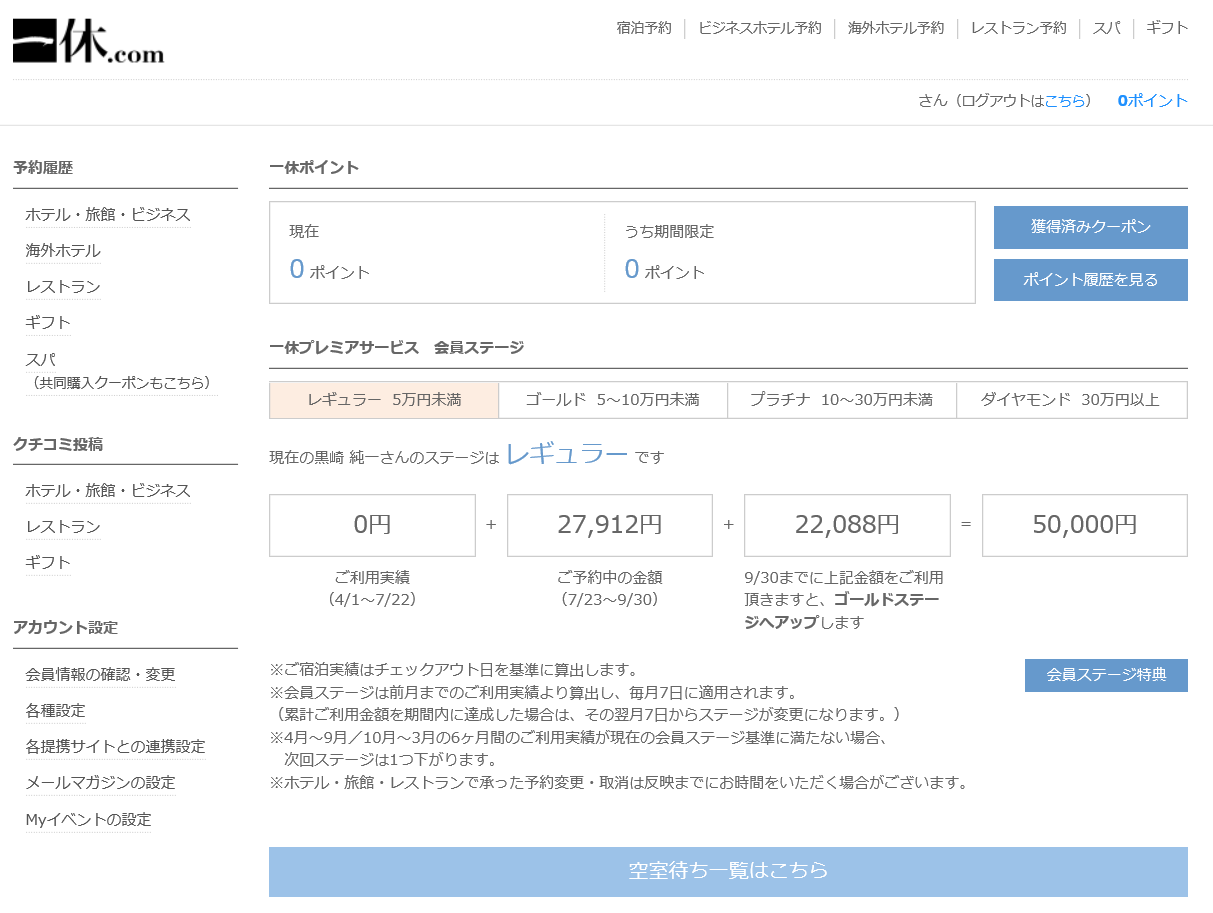This screenshot has height=913, width=1213.
Task: Click the ポイント履歴を見る button
Action: (x=1091, y=280)
